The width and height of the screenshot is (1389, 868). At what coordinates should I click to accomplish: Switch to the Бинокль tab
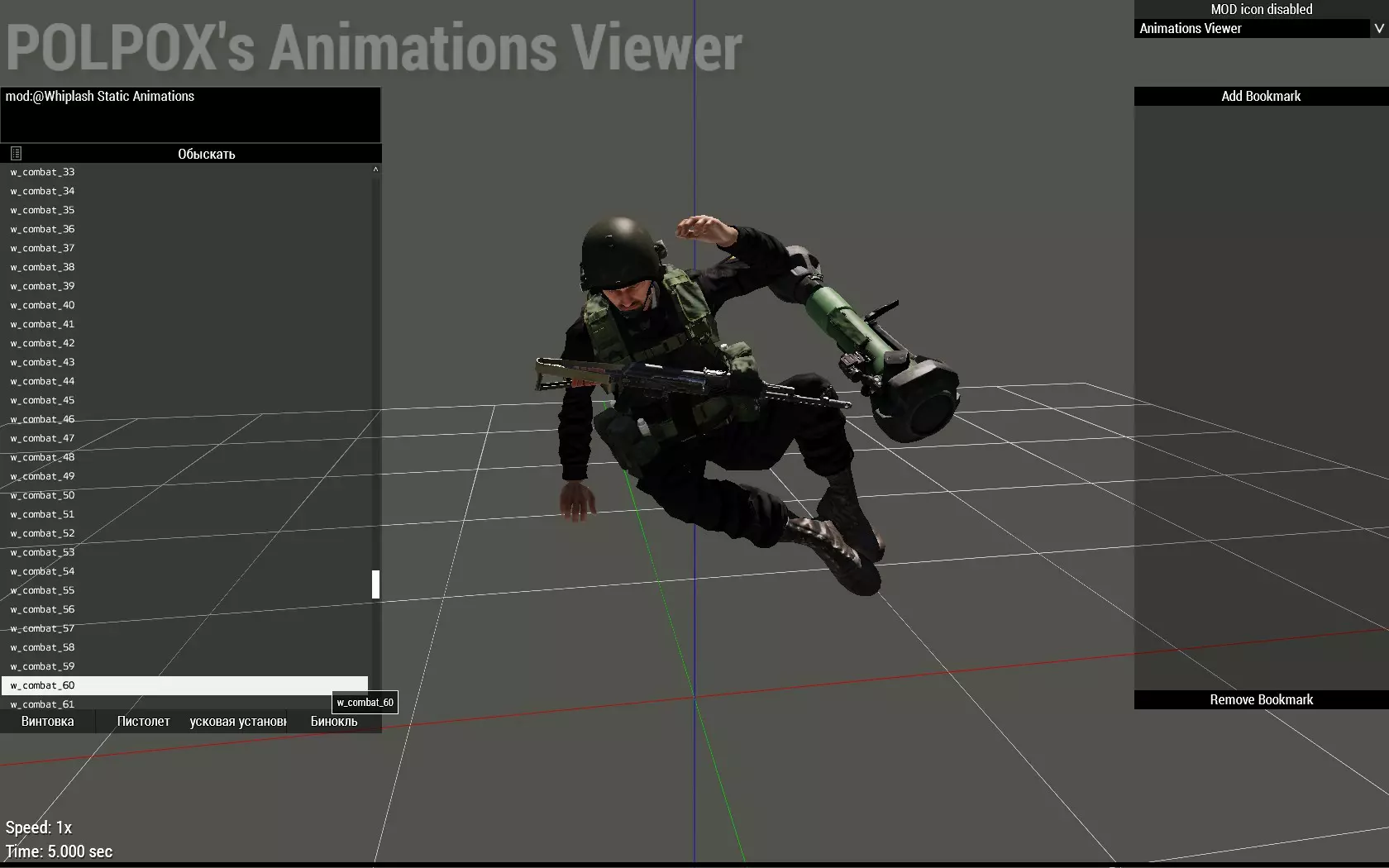pyautogui.click(x=334, y=721)
